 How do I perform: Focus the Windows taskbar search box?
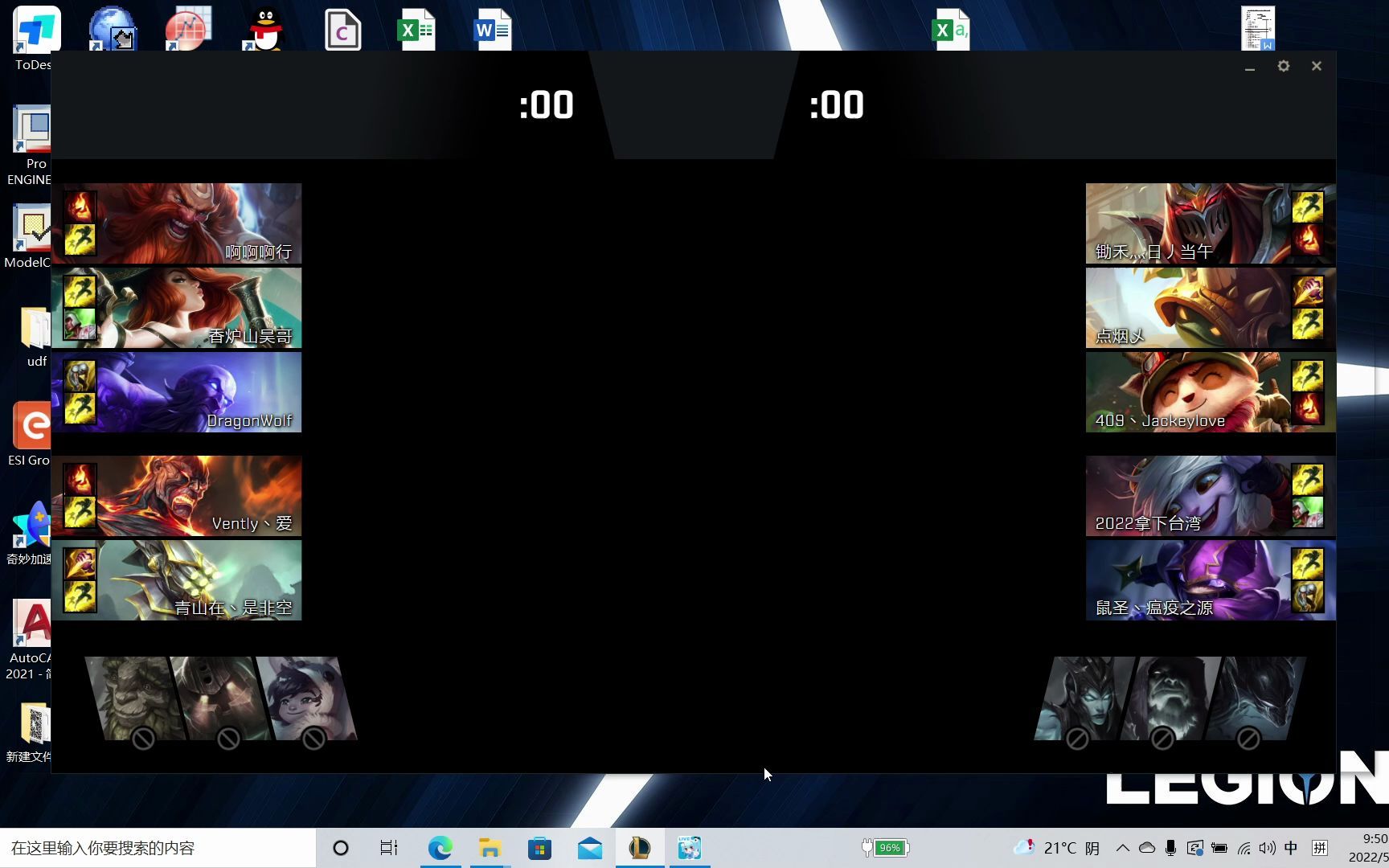tap(158, 848)
